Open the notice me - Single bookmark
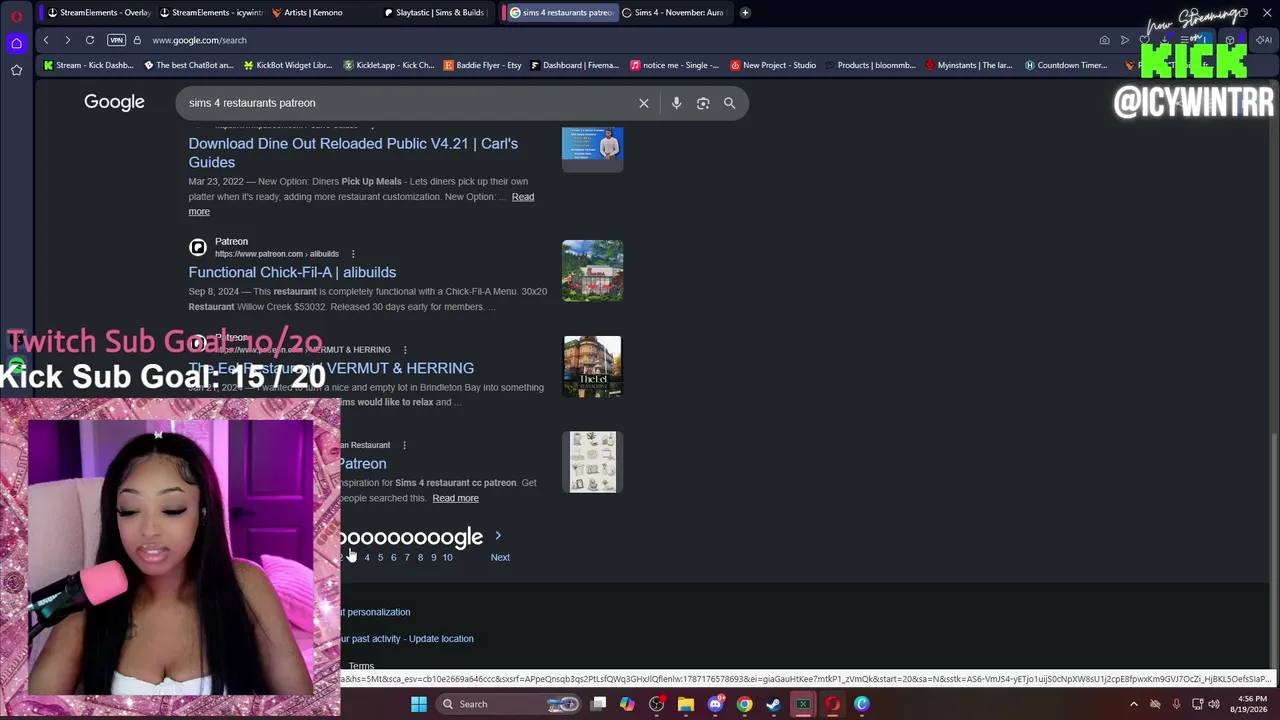Screen dimensions: 1280x720 (x=675, y=65)
